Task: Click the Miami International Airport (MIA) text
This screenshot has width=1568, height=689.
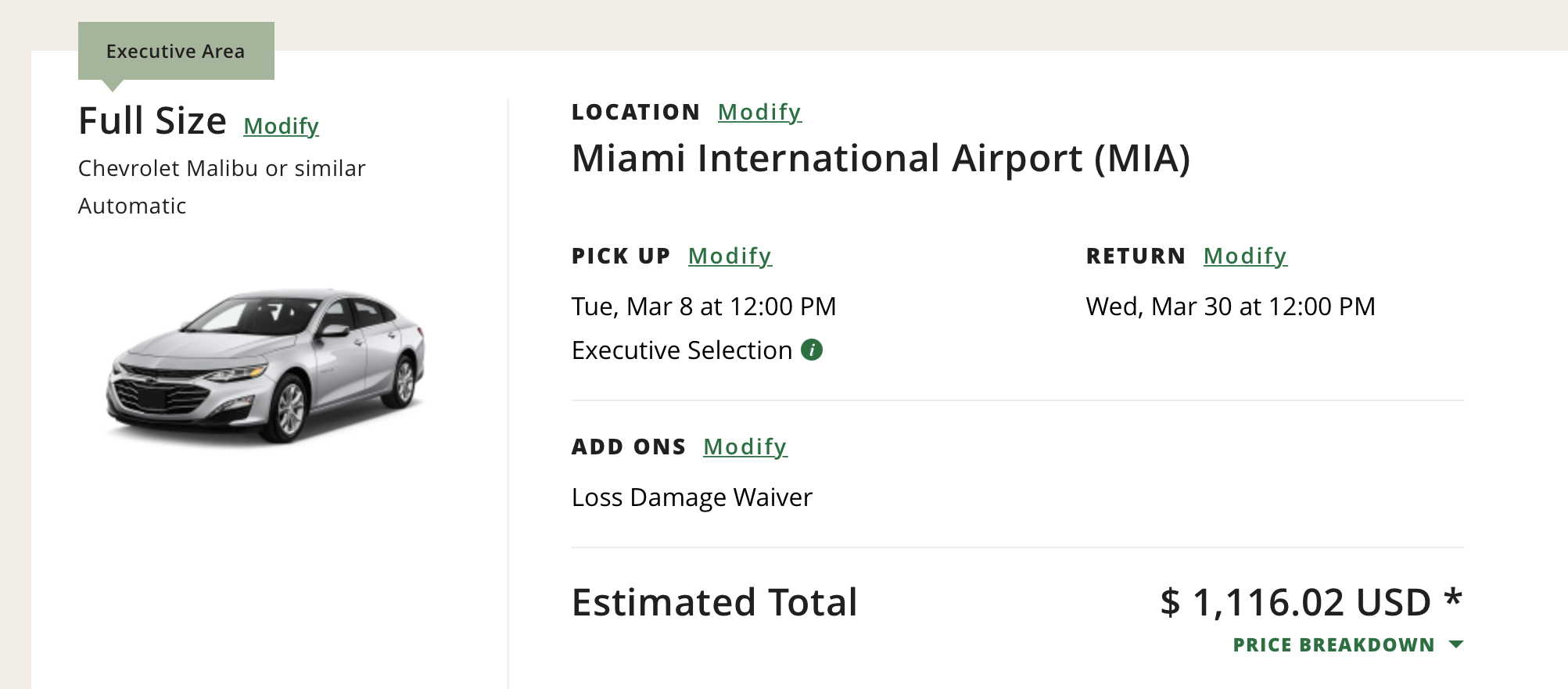Action: click(881, 158)
